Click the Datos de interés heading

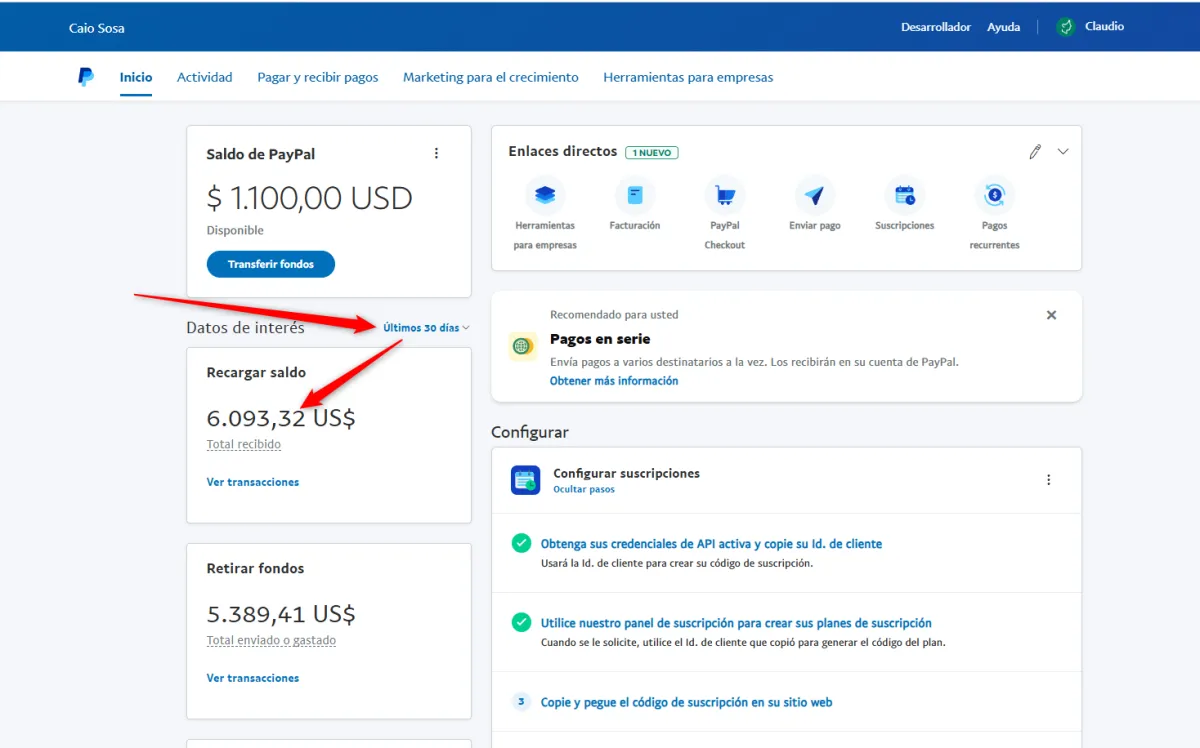coord(245,327)
